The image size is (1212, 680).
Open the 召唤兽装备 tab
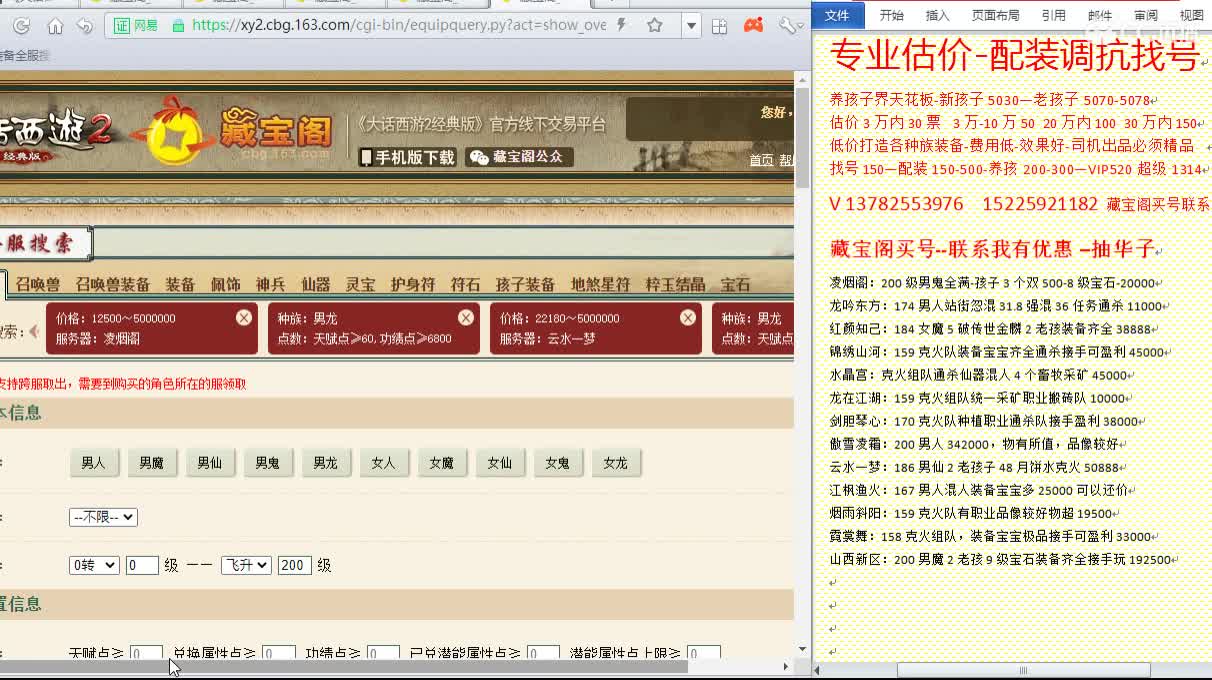(113, 284)
